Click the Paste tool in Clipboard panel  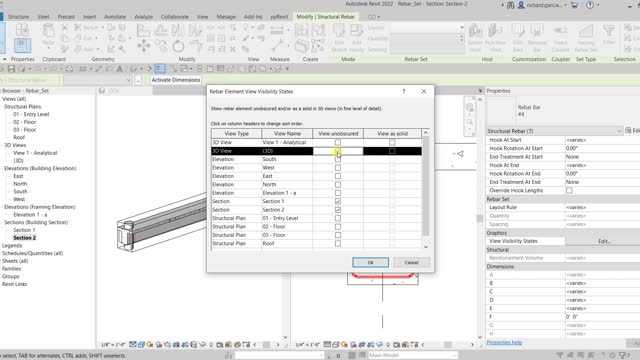click(x=48, y=35)
